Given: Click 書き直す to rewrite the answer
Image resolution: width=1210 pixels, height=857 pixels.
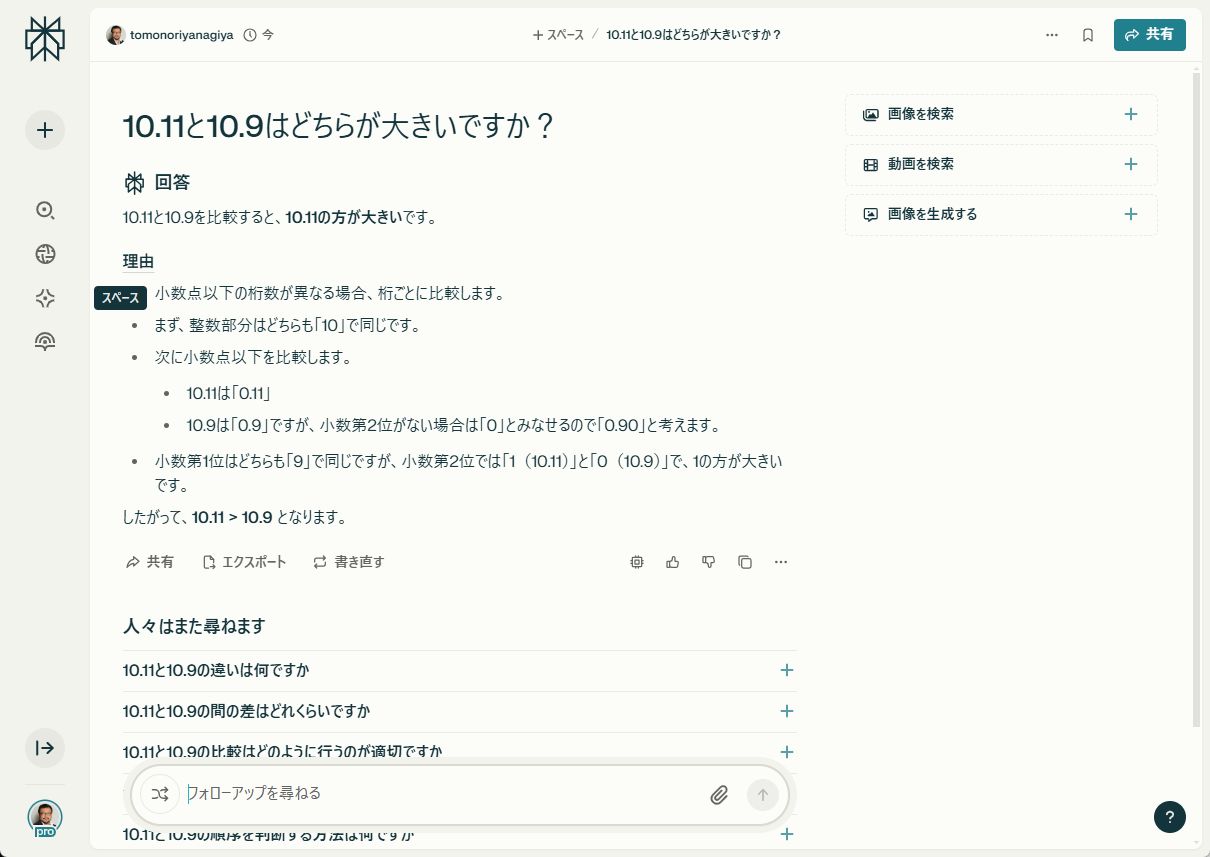Looking at the screenshot, I should [x=358, y=562].
